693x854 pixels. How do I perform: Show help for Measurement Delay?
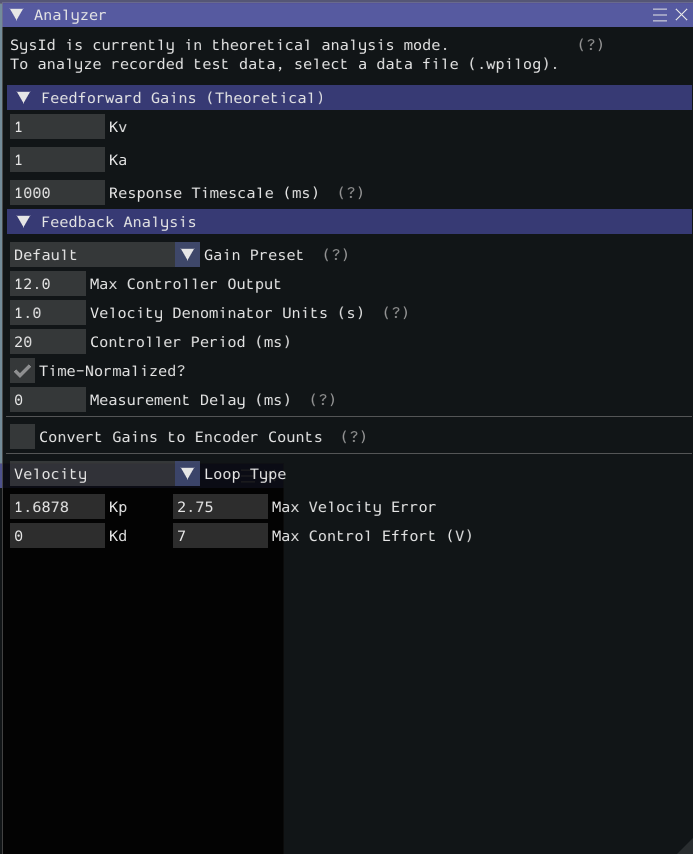point(323,400)
